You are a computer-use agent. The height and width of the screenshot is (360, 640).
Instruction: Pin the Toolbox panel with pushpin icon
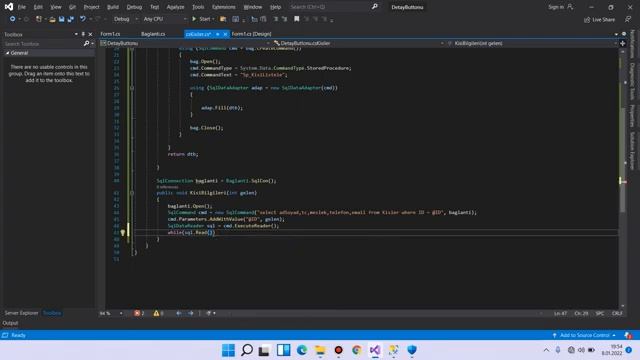click(83, 34)
